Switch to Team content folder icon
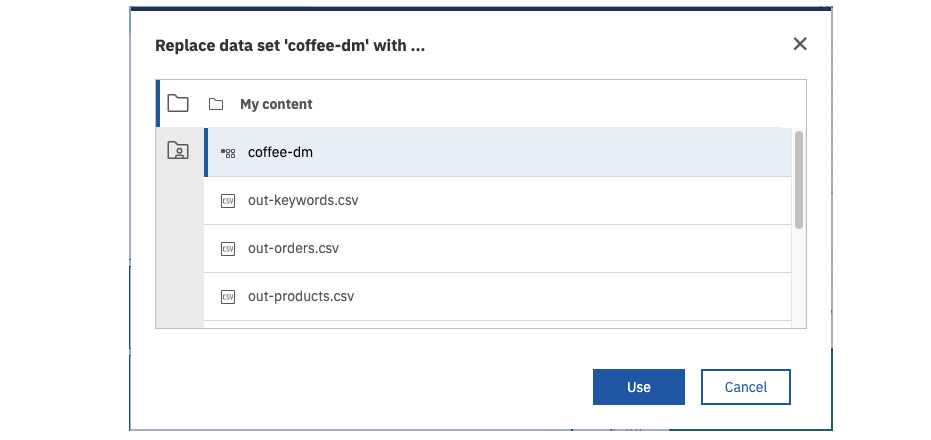Viewport: 931px width, 440px height. 178,151
